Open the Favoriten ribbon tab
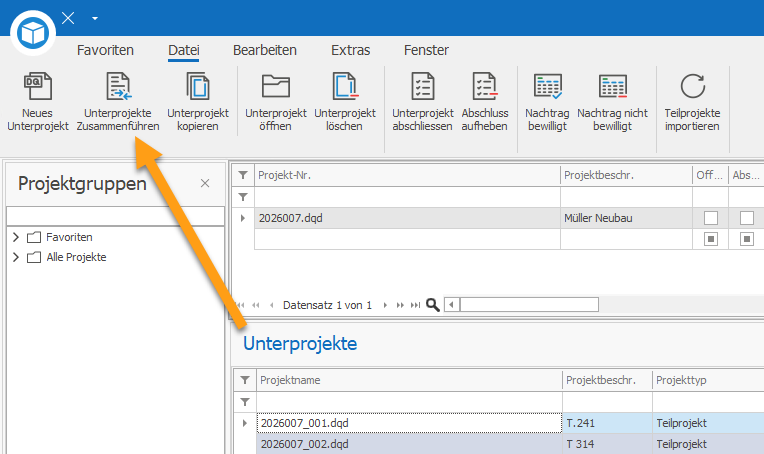The height and width of the screenshot is (454, 764). [105, 50]
